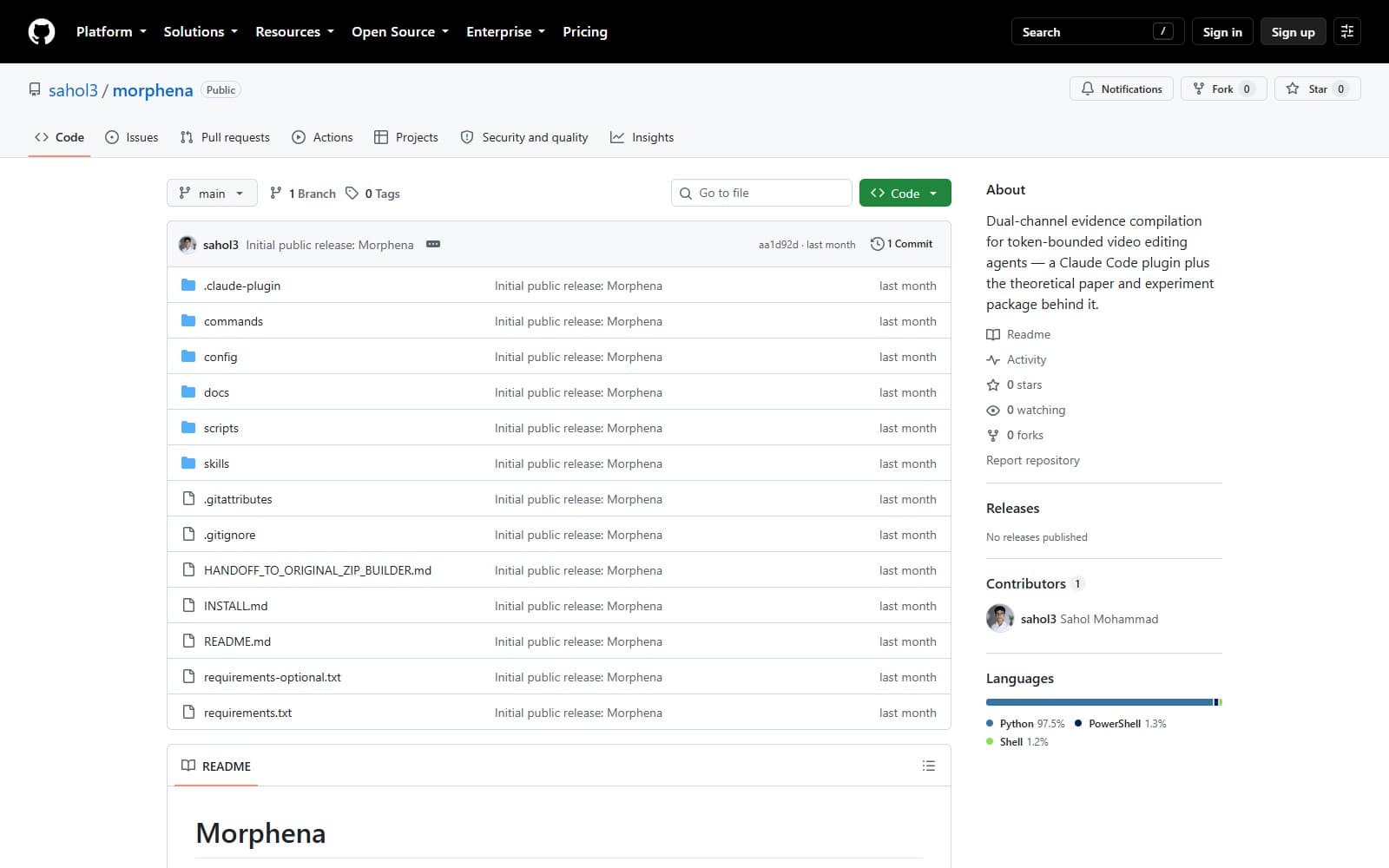Expand the Platform menu
Screen dimensions: 1389x868
click(111, 32)
